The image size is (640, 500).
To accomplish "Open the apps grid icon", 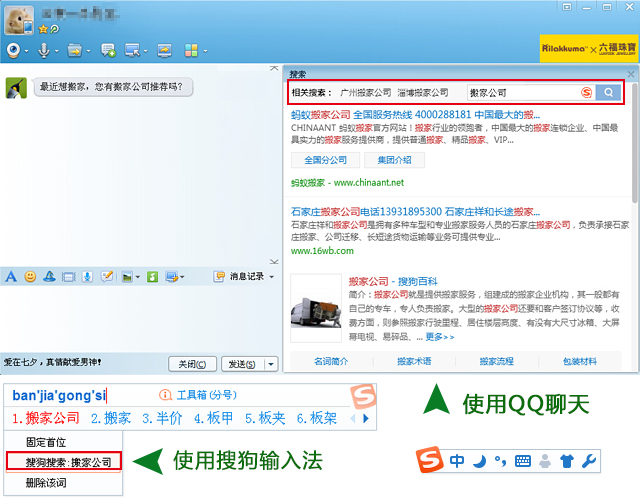I will [191, 51].
